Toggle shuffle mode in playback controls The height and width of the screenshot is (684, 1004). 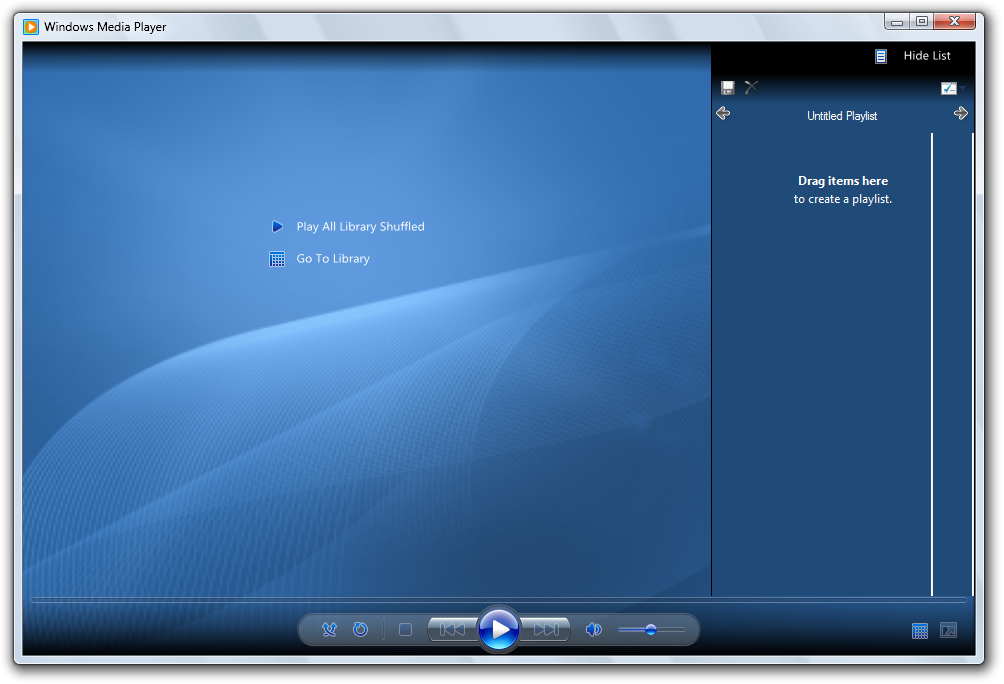(x=330, y=630)
